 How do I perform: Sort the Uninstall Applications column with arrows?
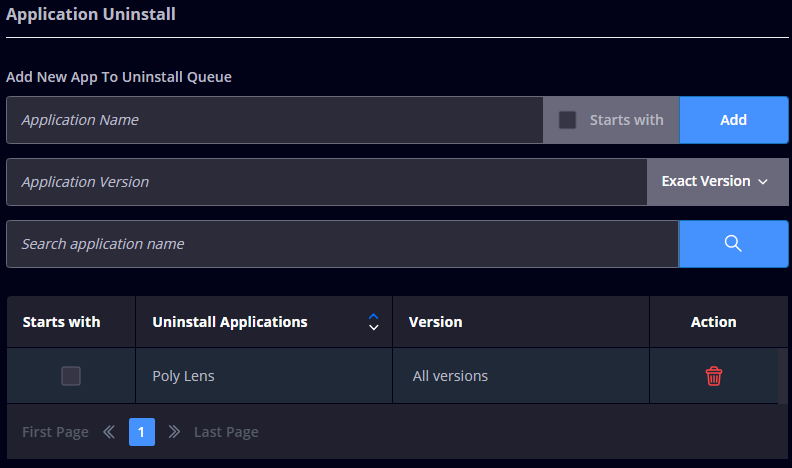[373, 322]
